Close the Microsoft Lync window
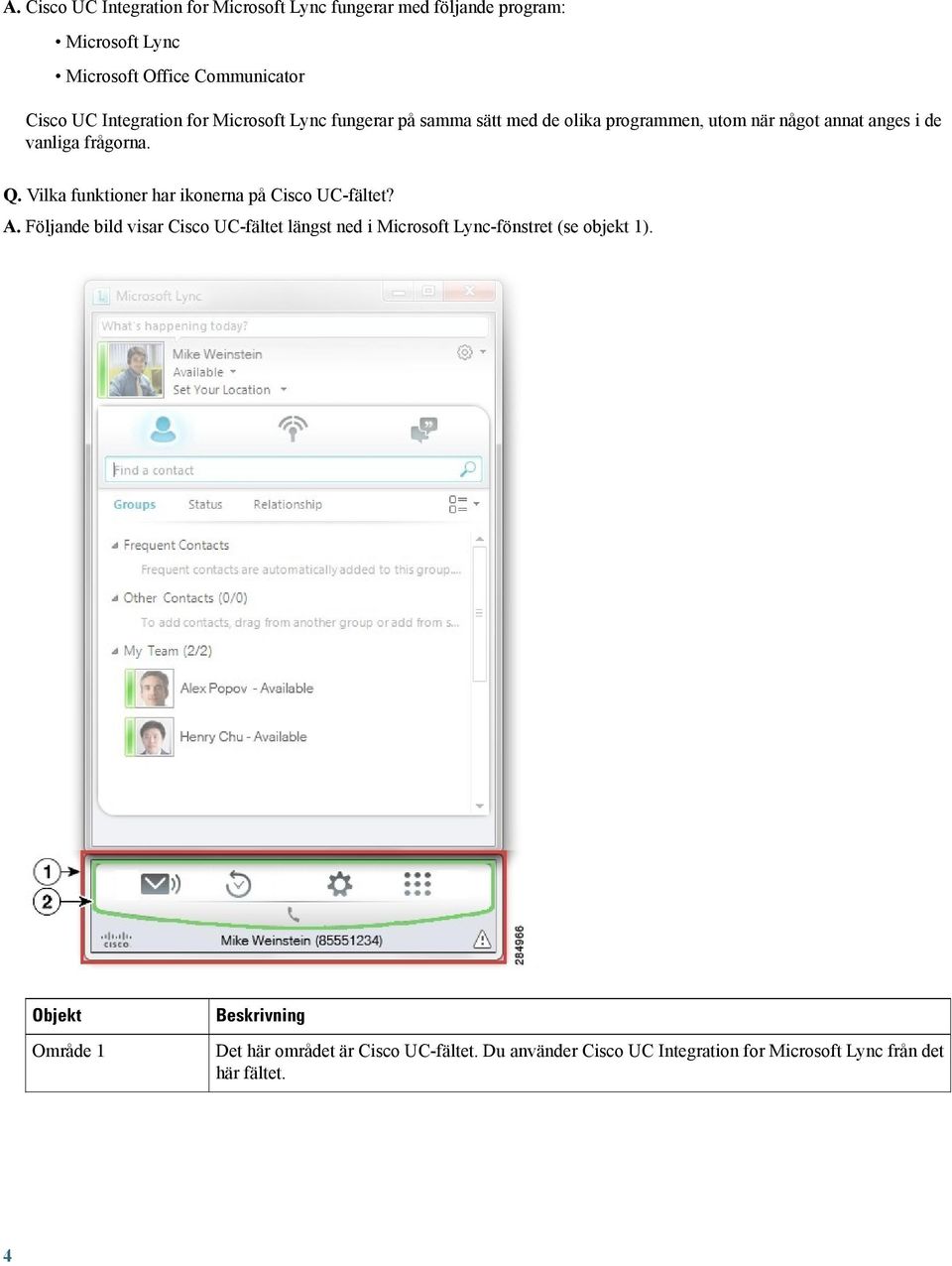 pyautogui.click(x=470, y=292)
